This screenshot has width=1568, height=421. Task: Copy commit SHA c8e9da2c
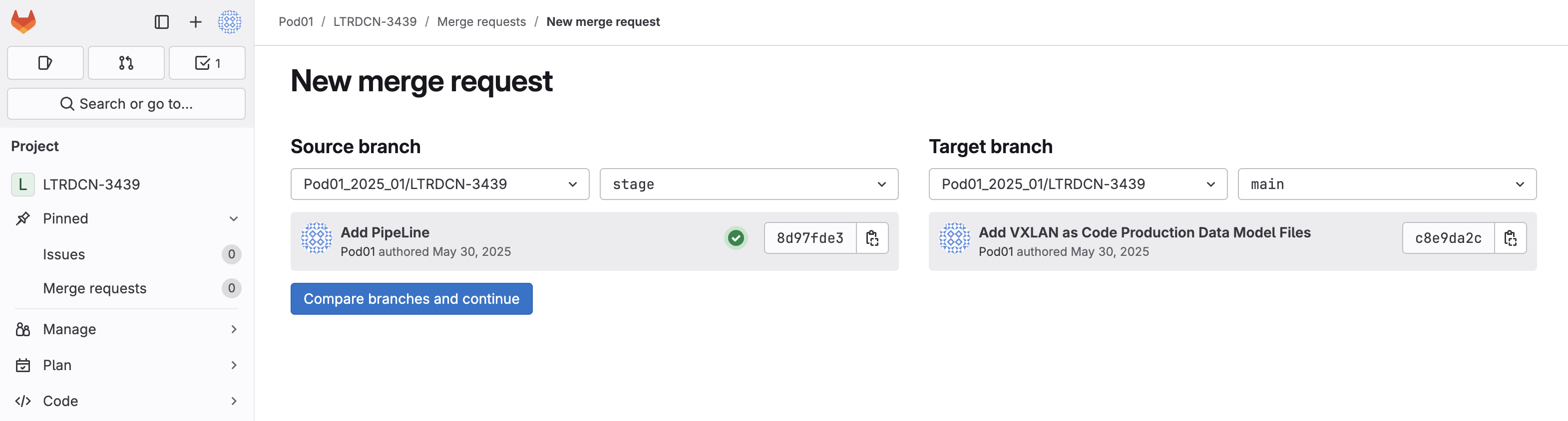(x=1510, y=238)
